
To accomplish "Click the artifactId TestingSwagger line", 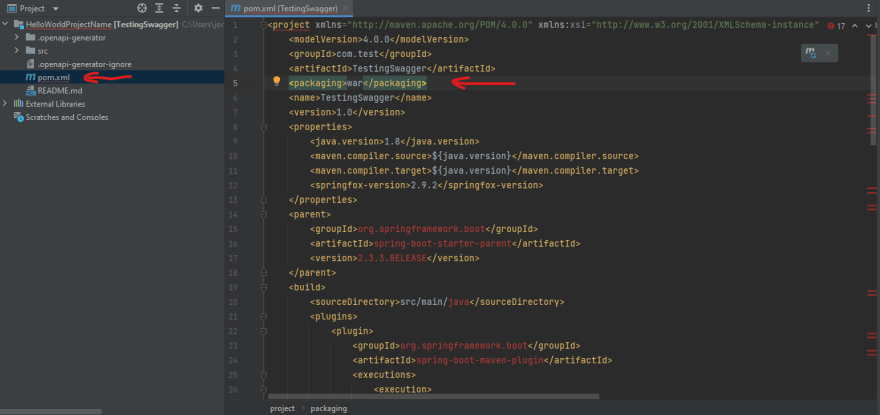I will click(x=392, y=69).
